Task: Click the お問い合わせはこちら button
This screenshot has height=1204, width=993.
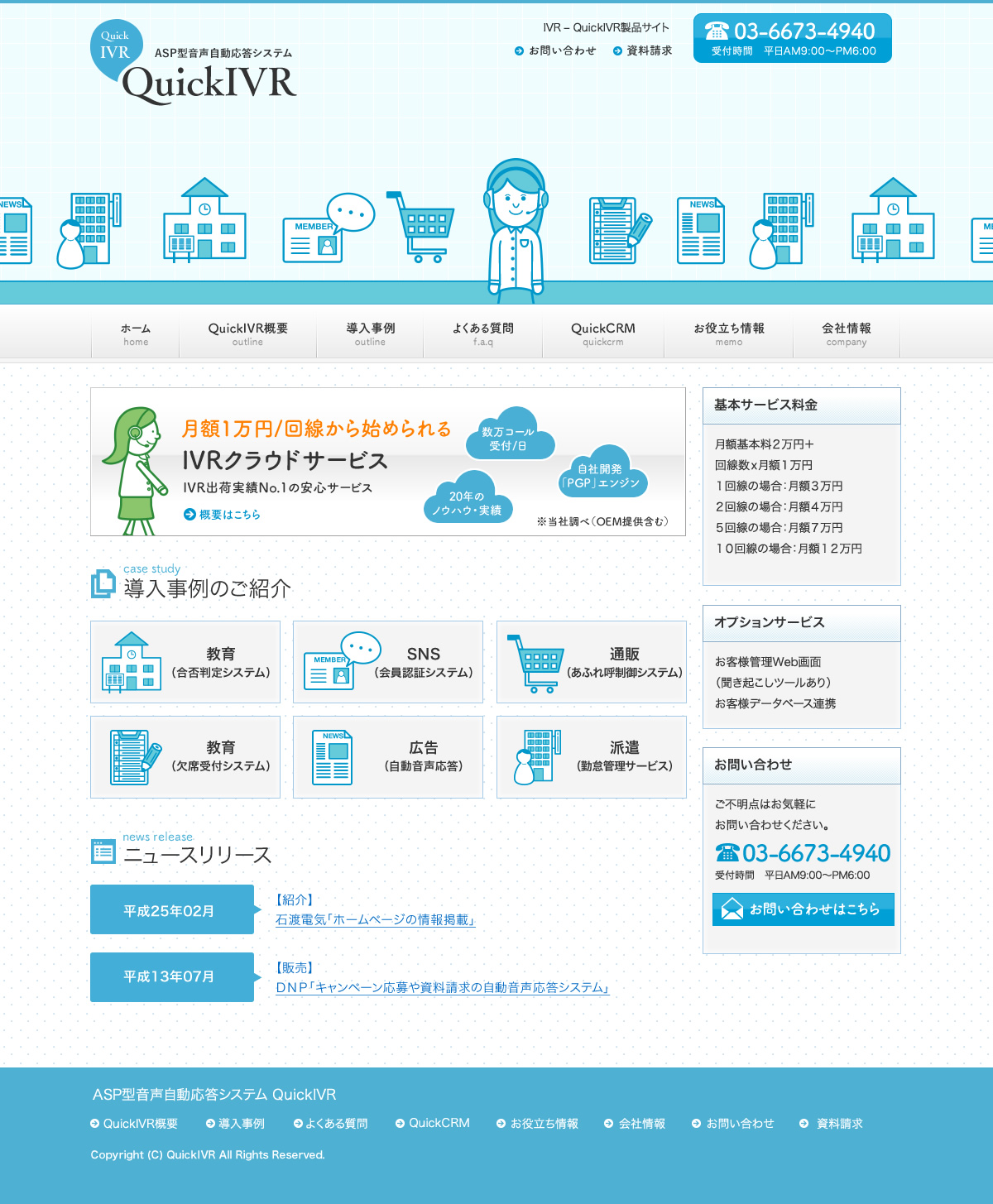Action: click(804, 909)
